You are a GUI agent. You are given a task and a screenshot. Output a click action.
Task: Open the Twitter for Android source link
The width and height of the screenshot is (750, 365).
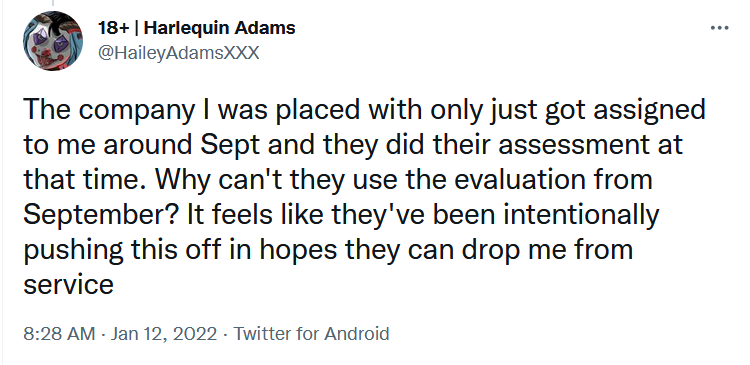click(x=311, y=333)
